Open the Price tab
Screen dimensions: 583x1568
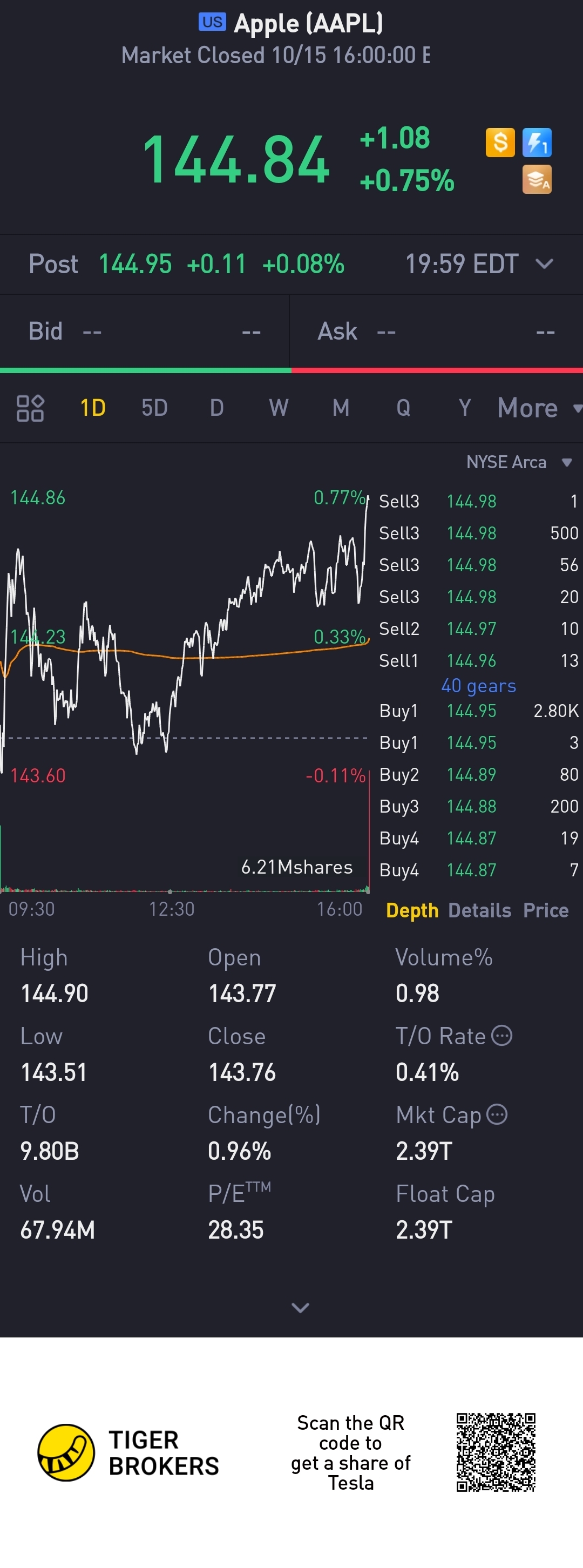546,910
